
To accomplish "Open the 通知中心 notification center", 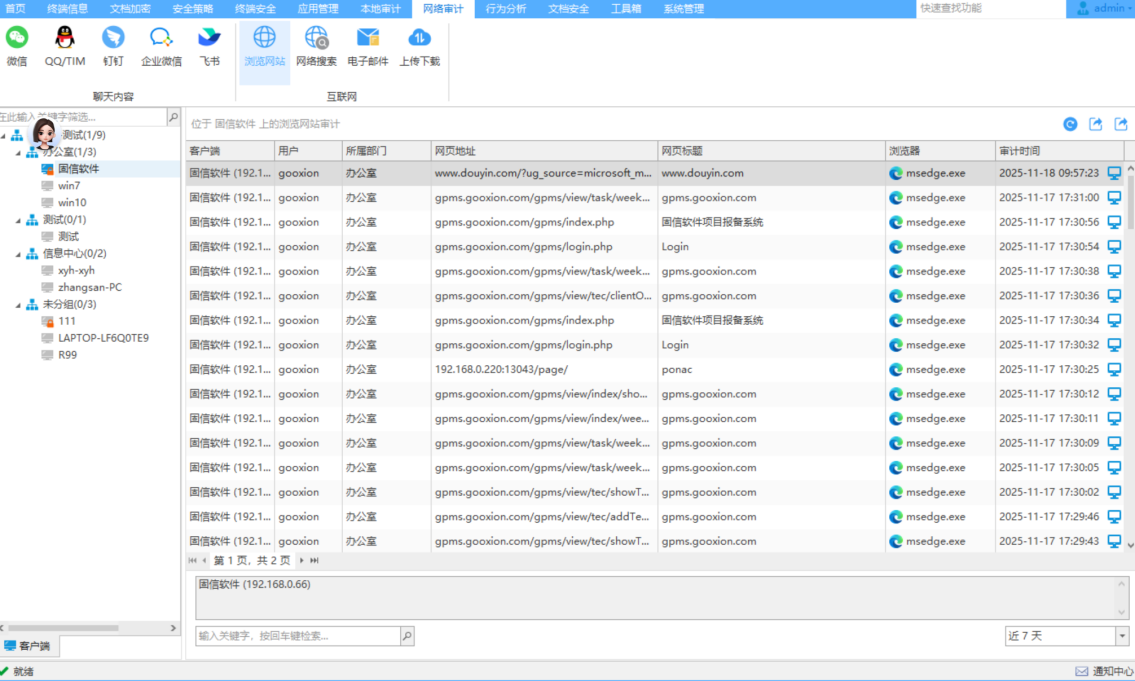I will coord(1104,672).
